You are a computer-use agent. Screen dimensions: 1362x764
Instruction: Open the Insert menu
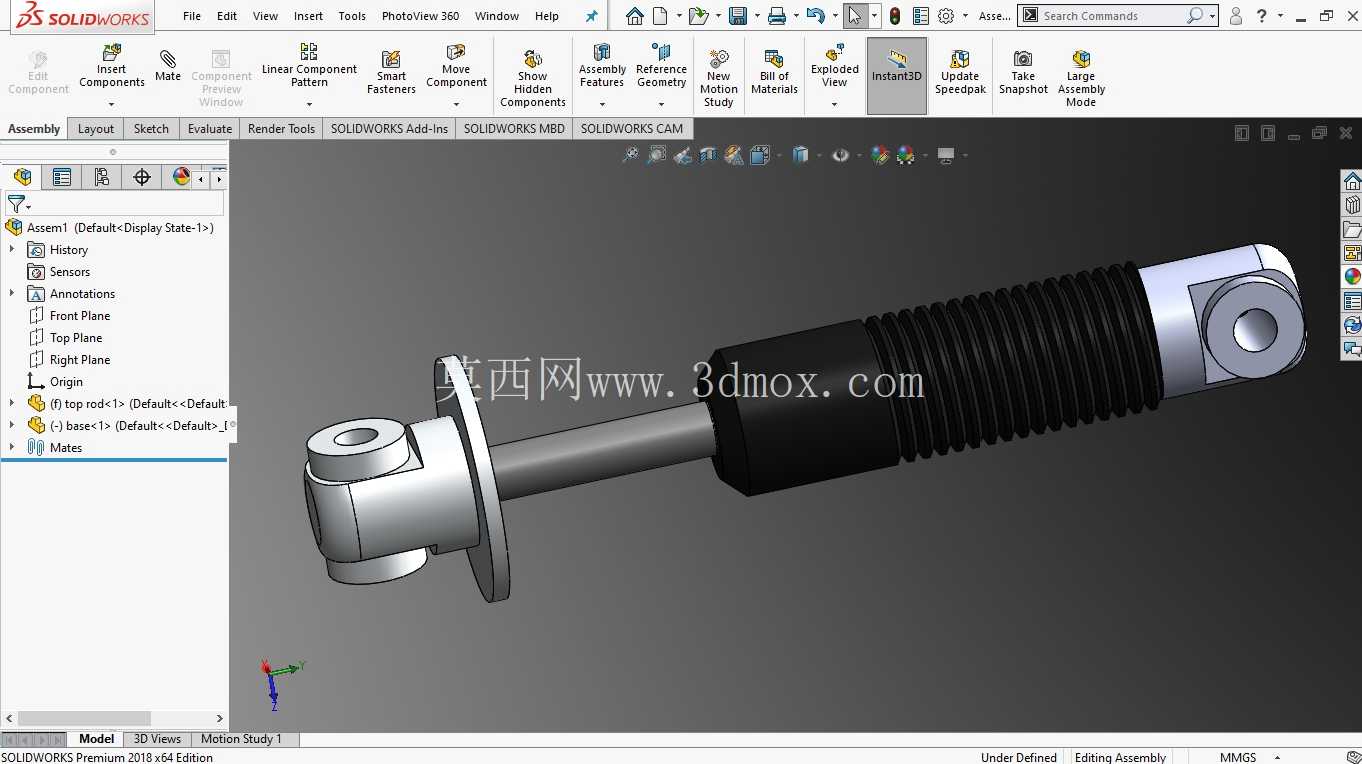point(308,16)
